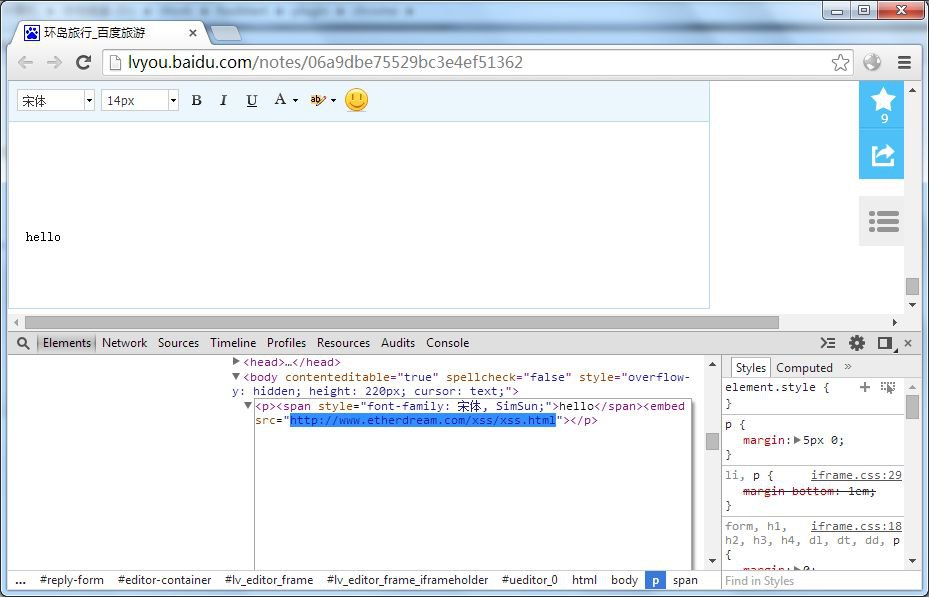Toggle italic formatting in editor toolbar
Screen dimensions: 929x597
coord(223,100)
